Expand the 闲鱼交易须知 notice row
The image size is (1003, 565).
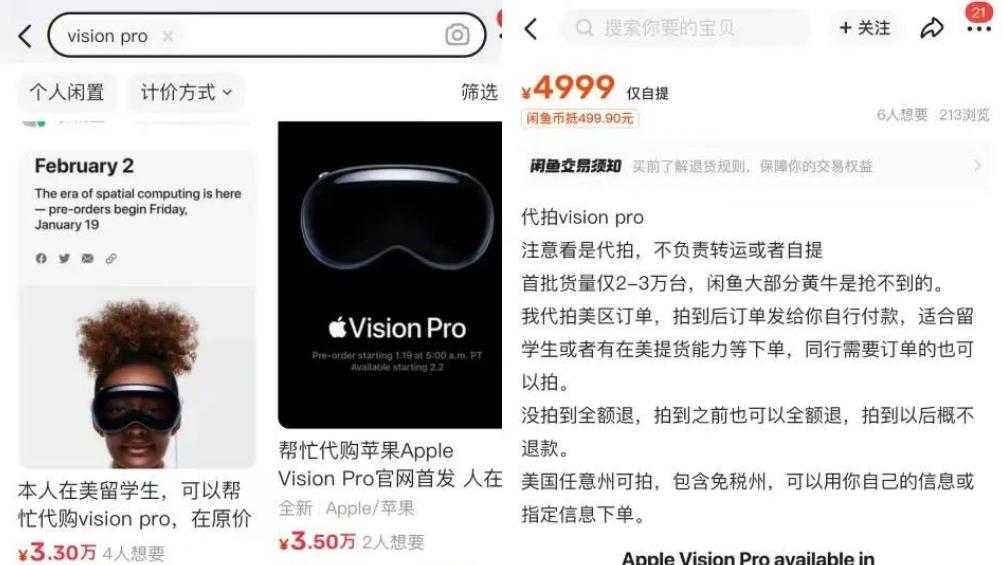(x=756, y=166)
